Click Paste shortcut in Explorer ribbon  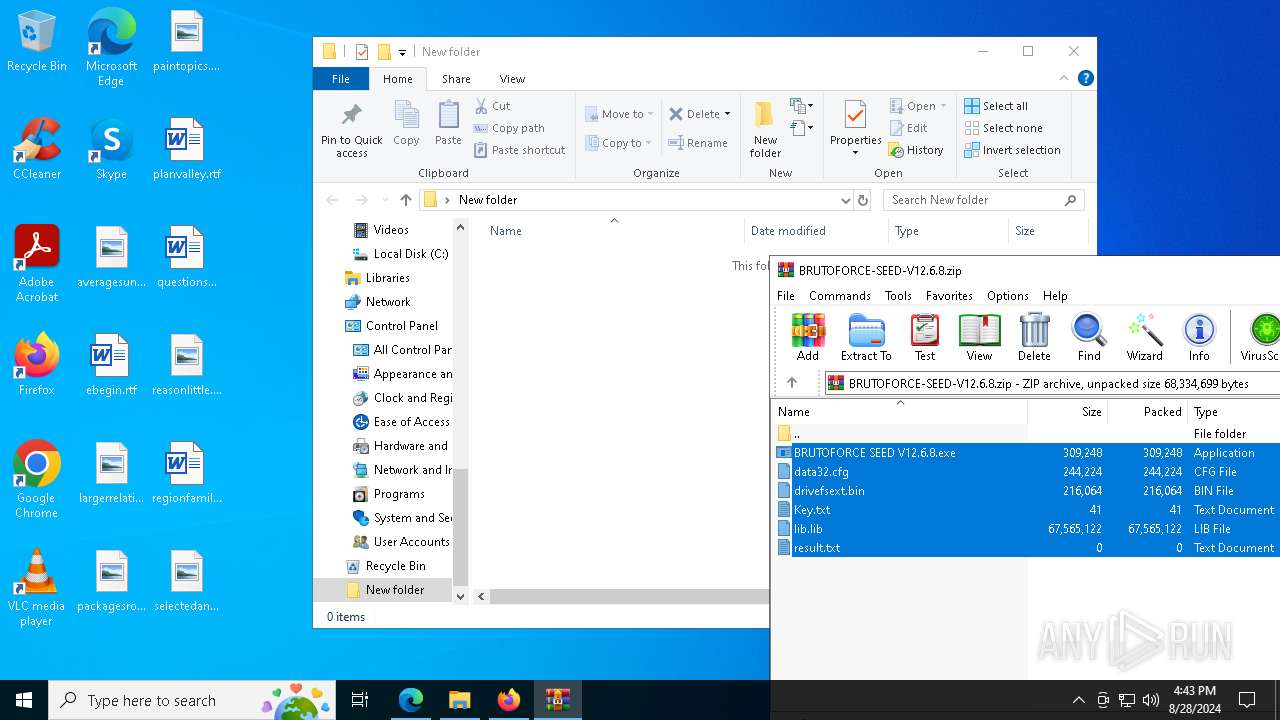coord(519,150)
